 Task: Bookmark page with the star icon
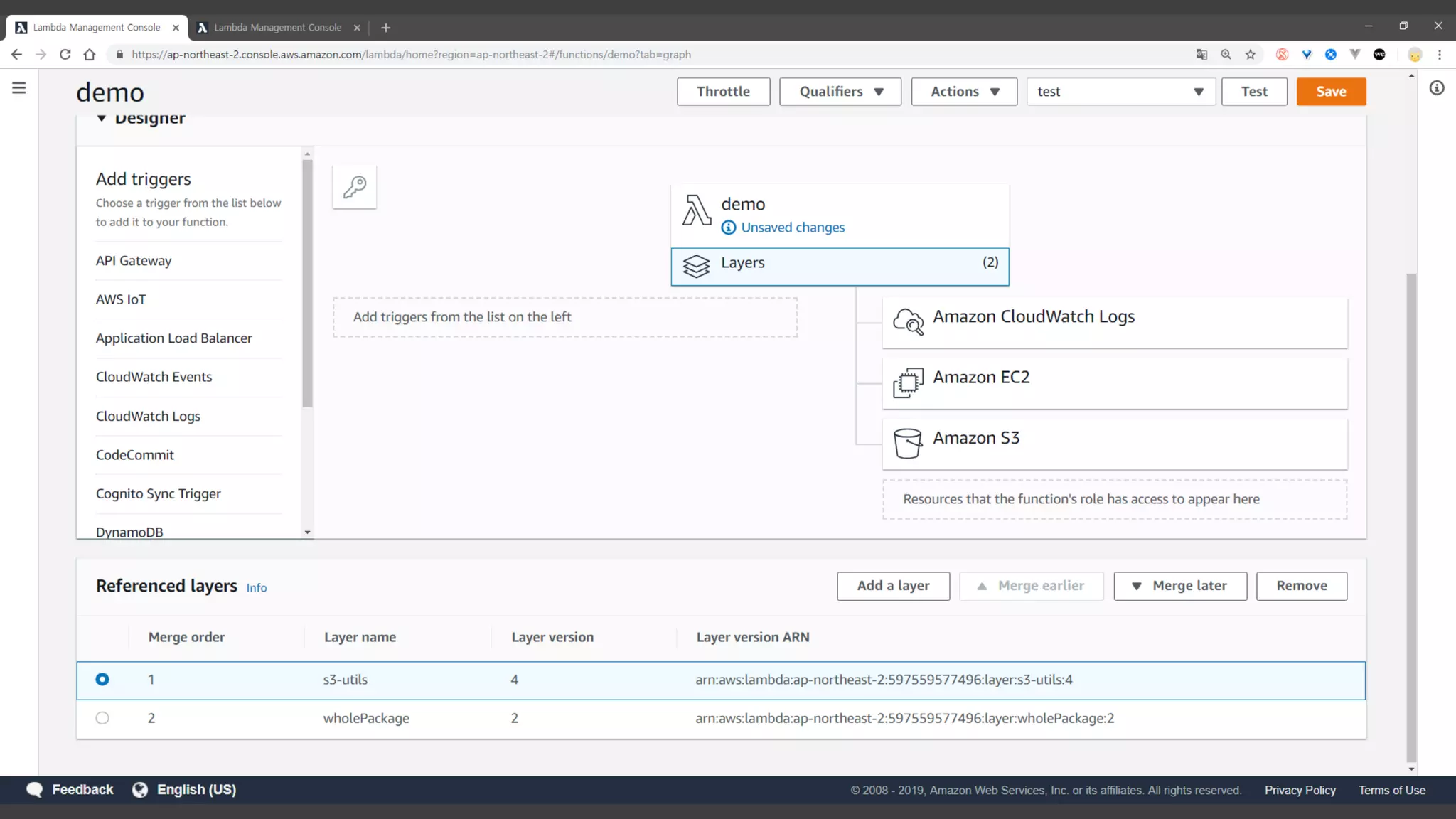(x=1251, y=55)
